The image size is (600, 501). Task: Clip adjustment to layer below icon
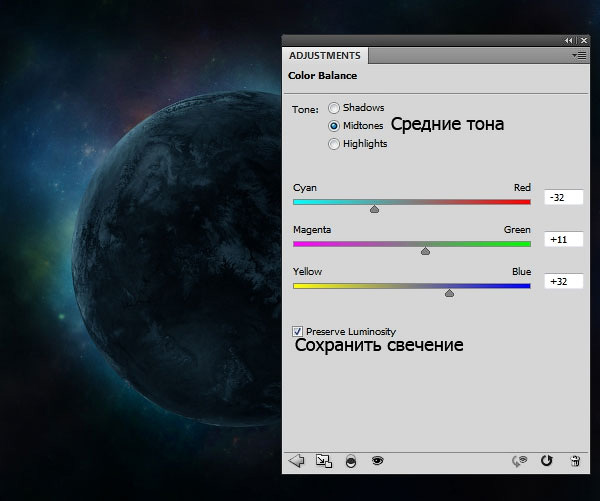pyautogui.click(x=351, y=461)
